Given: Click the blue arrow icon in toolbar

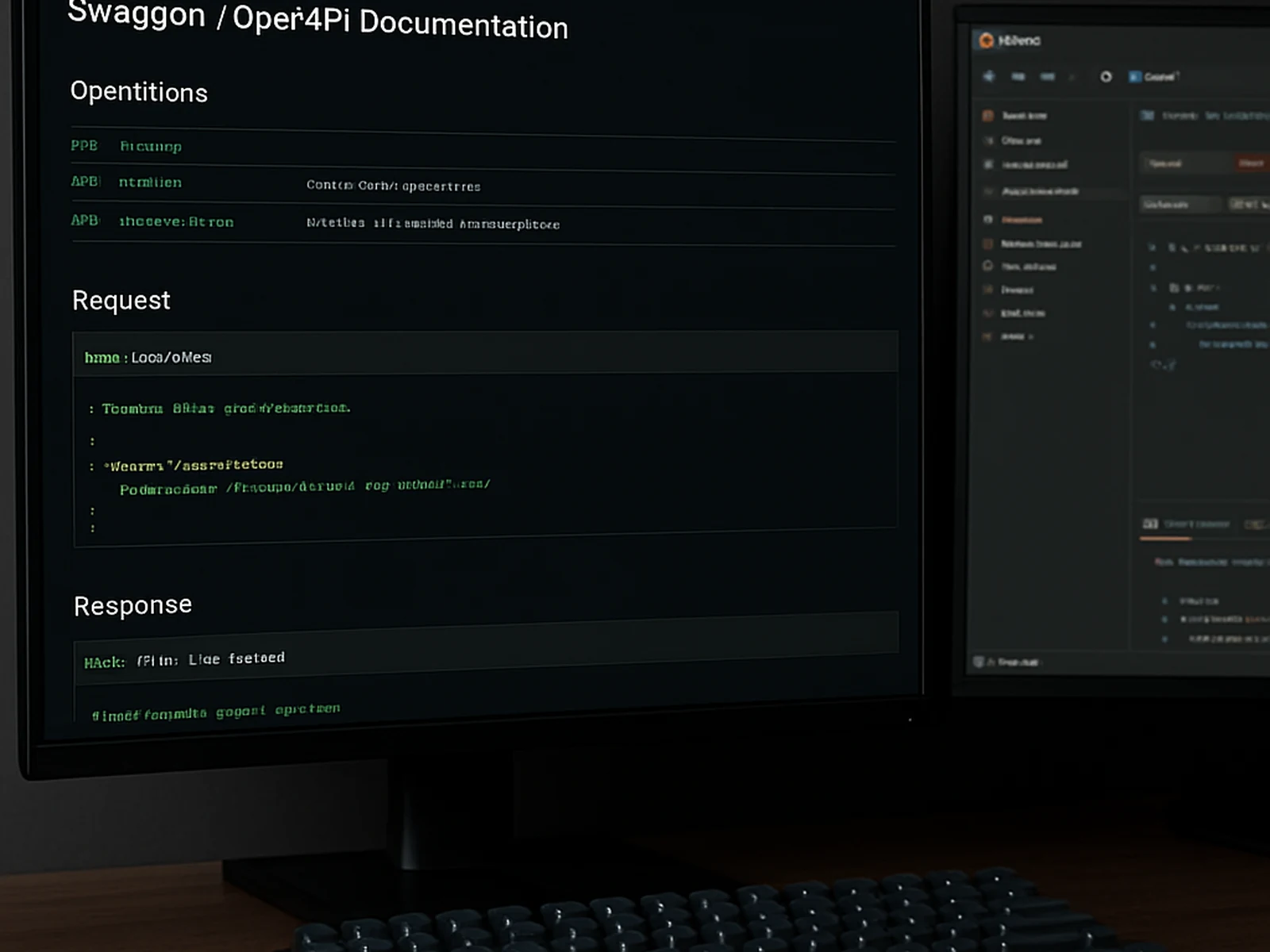Looking at the screenshot, I should click(x=989, y=76).
